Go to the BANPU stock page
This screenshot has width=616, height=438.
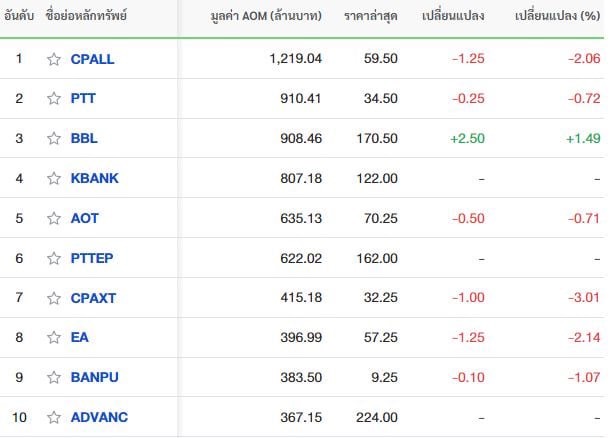(94, 378)
